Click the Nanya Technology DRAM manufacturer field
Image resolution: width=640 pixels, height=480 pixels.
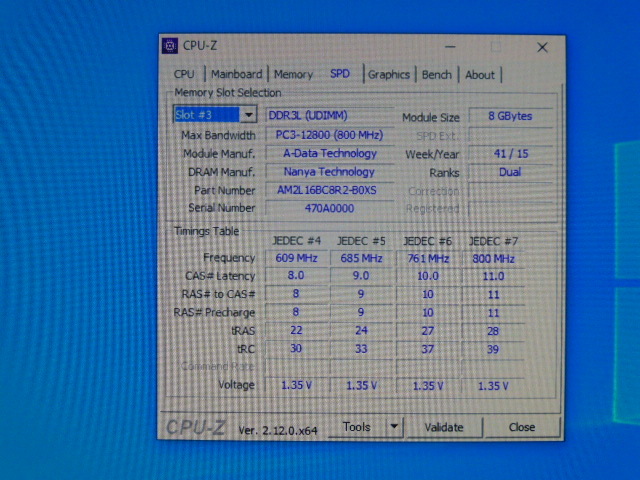click(329, 172)
